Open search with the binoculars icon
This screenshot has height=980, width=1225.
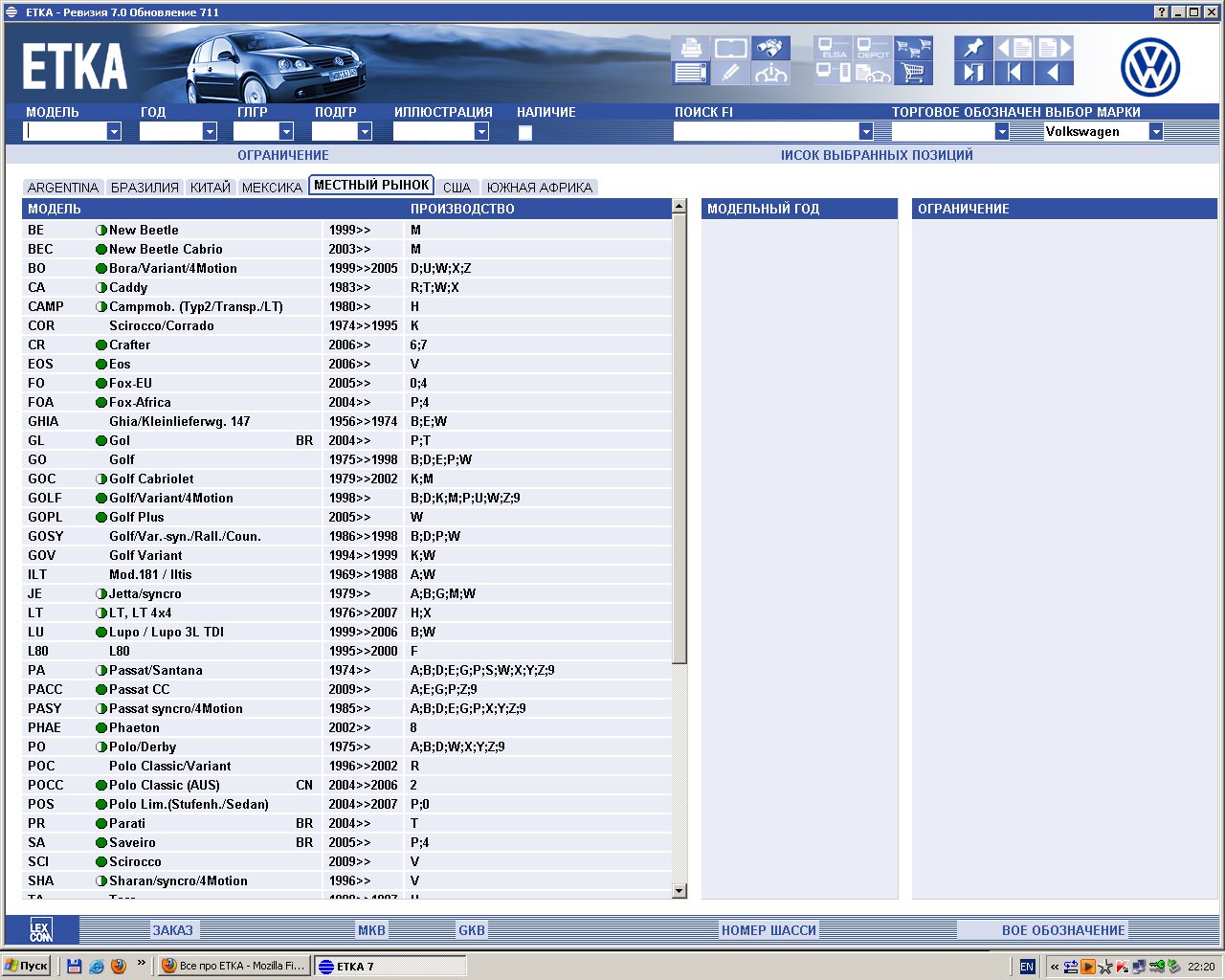pos(770,48)
